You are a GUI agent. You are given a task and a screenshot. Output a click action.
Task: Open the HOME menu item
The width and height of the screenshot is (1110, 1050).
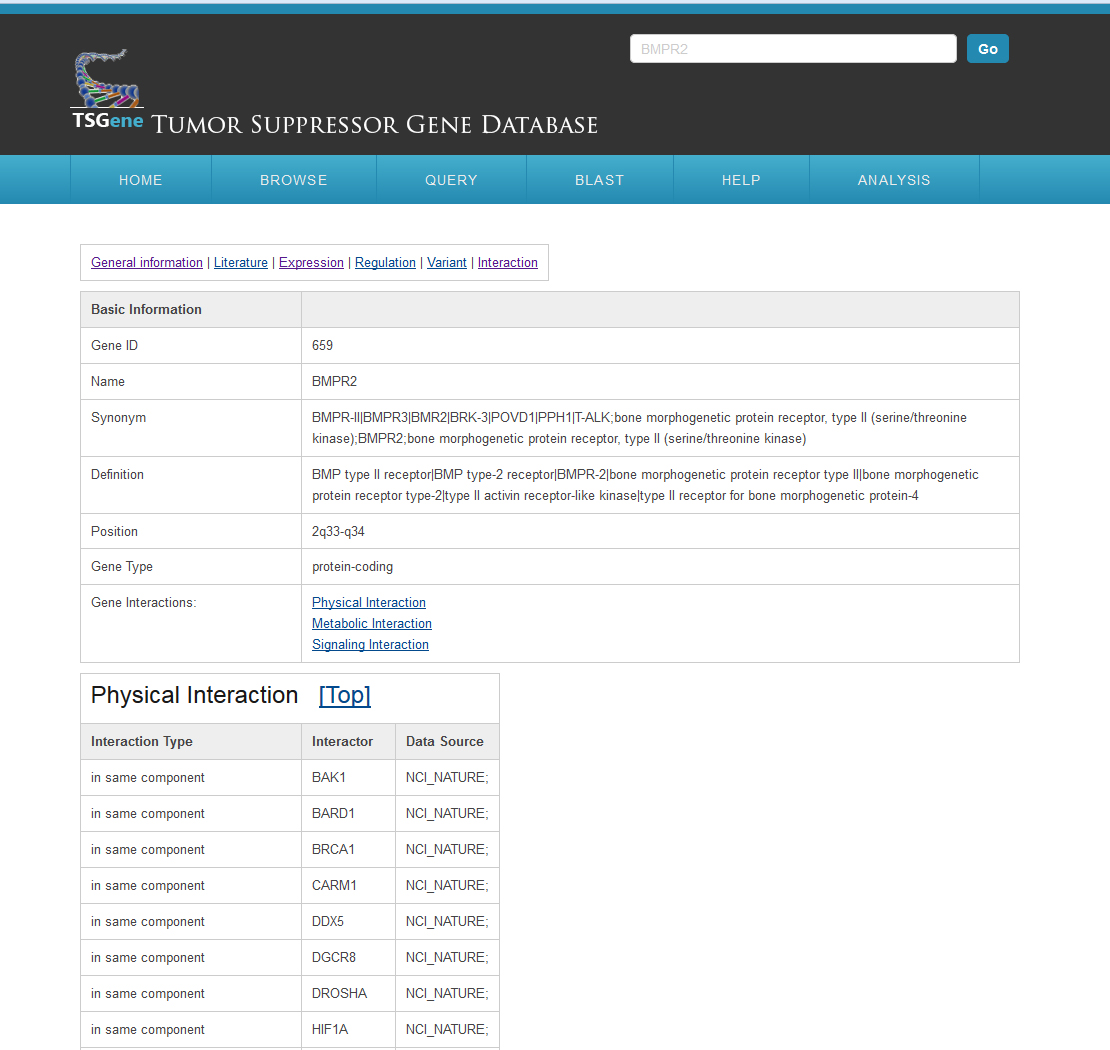click(141, 180)
